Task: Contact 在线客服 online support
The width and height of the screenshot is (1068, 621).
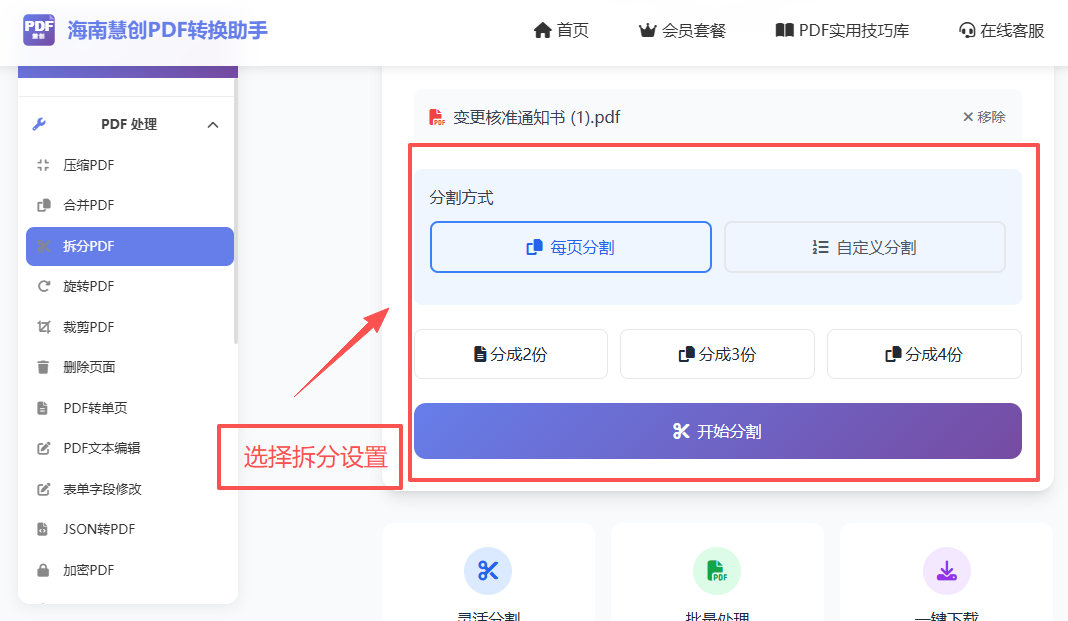Action: coord(1001,30)
